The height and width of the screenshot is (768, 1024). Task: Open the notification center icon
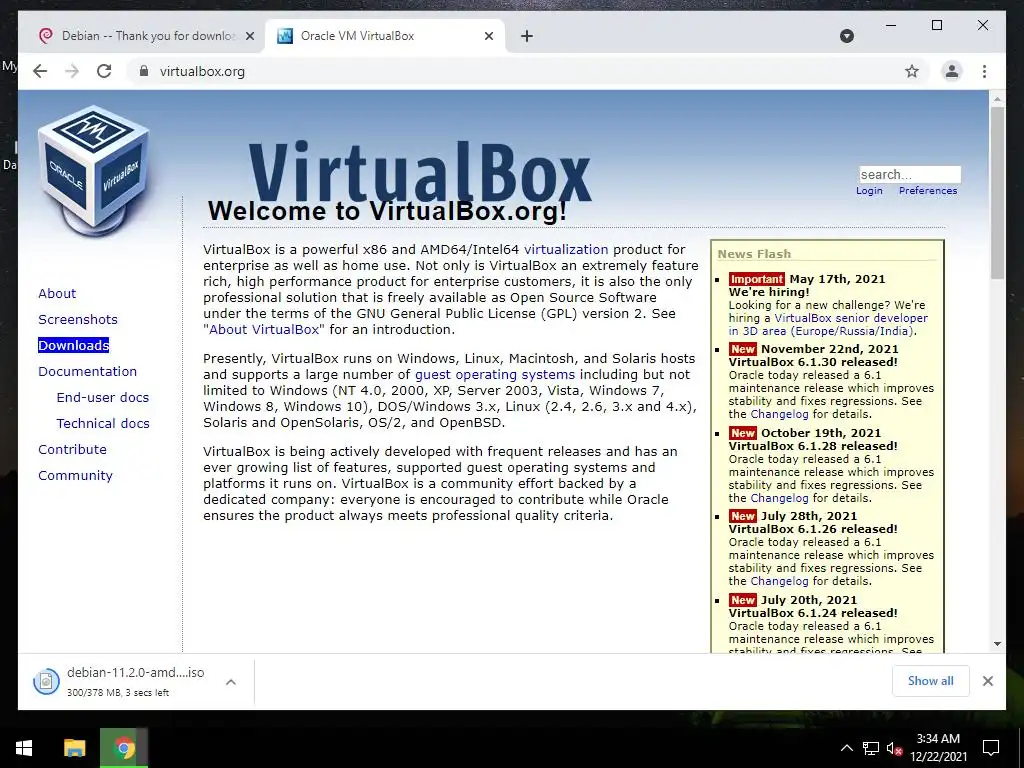991,748
